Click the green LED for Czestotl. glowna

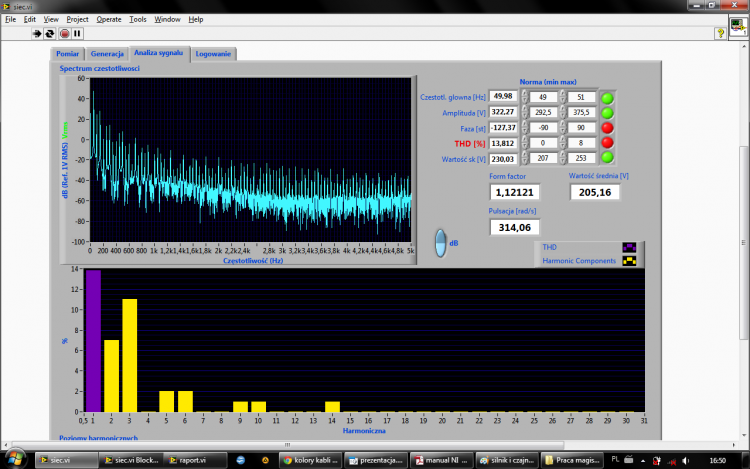[x=607, y=98]
